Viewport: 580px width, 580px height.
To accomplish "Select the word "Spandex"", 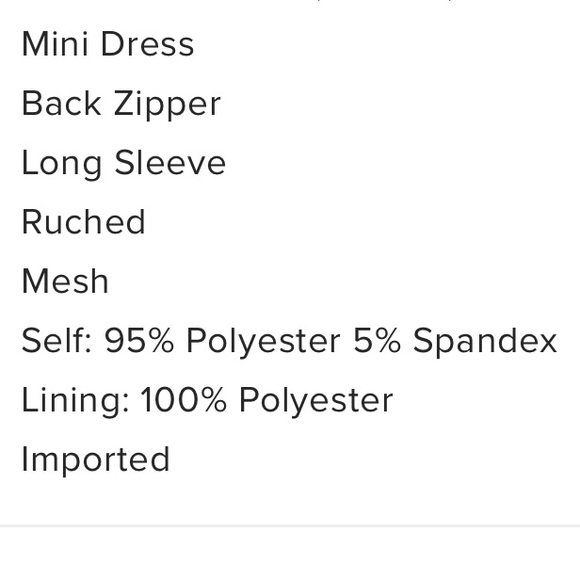I will (x=485, y=342).
